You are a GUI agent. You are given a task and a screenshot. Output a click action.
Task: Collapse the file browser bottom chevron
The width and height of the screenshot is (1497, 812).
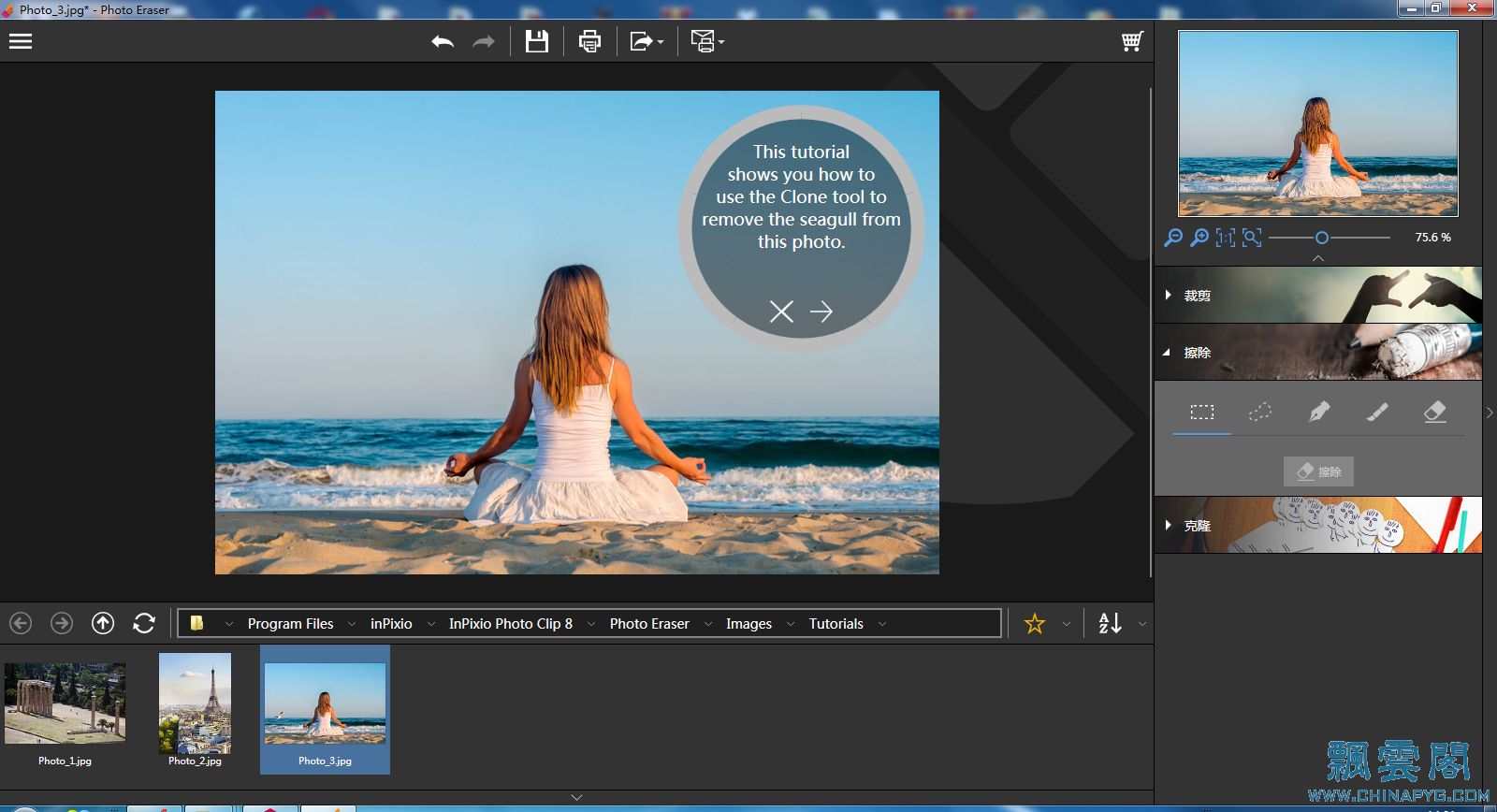[576, 798]
